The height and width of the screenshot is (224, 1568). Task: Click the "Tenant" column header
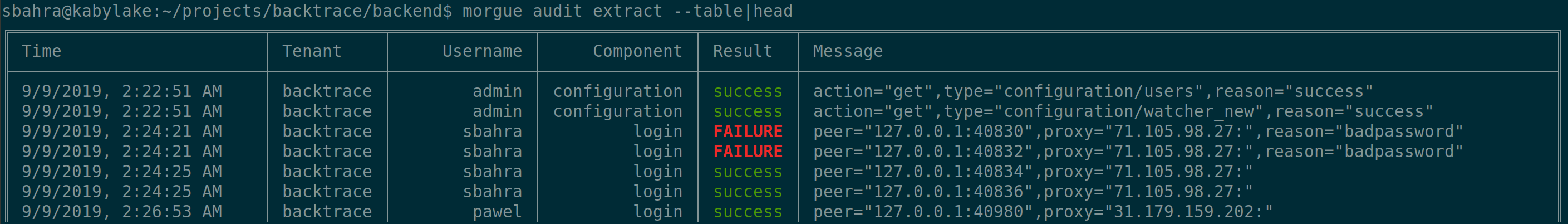312,51
